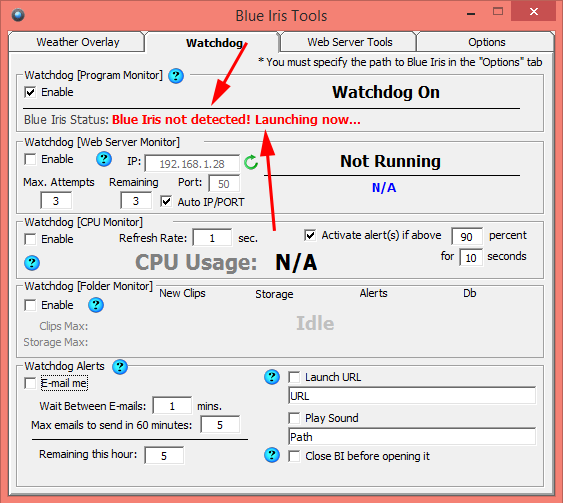Click the Max emails per hour field
Viewport: 563px width, 503px height.
220,425
